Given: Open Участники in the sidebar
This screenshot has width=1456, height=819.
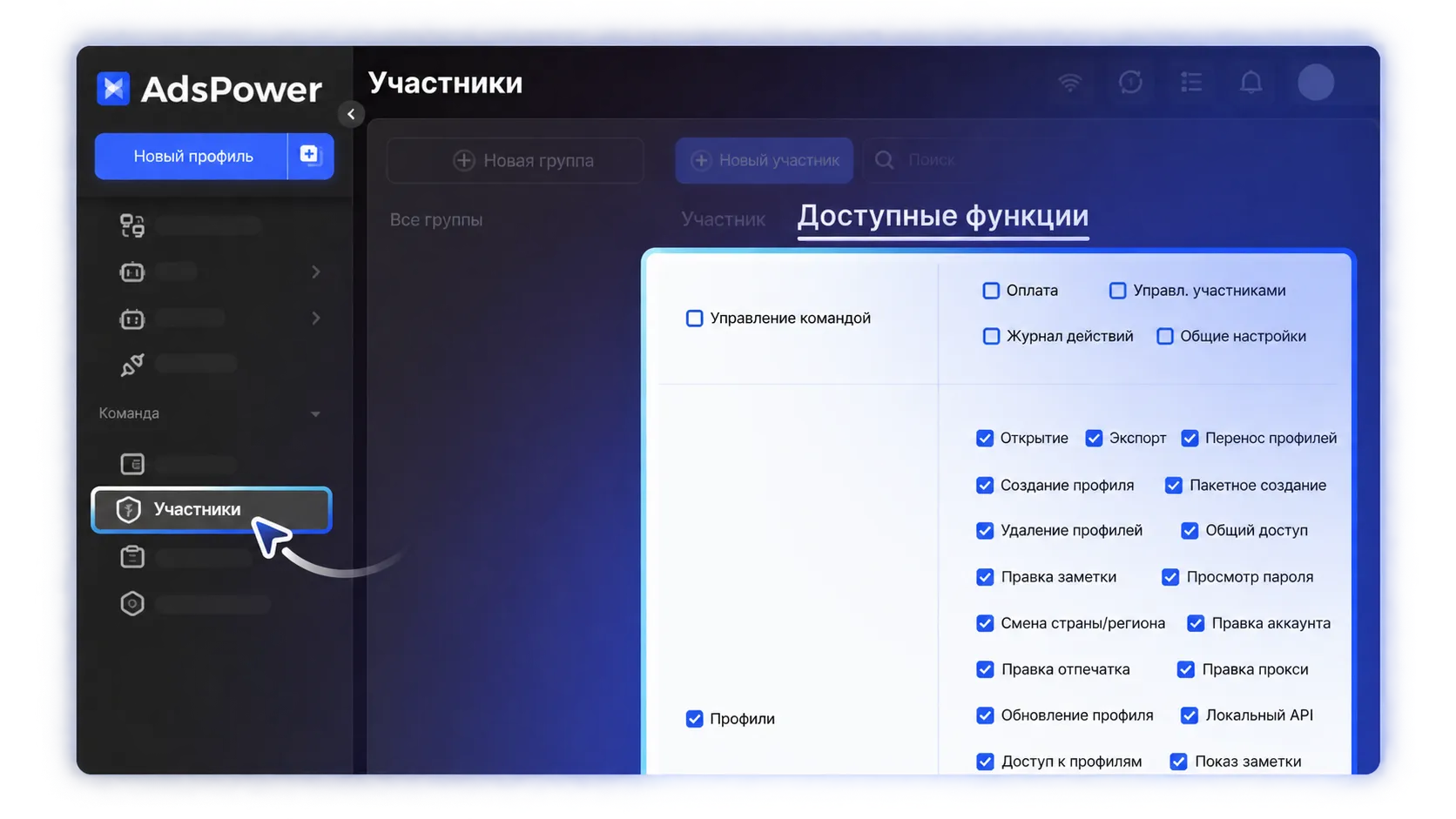Looking at the screenshot, I should click(212, 509).
